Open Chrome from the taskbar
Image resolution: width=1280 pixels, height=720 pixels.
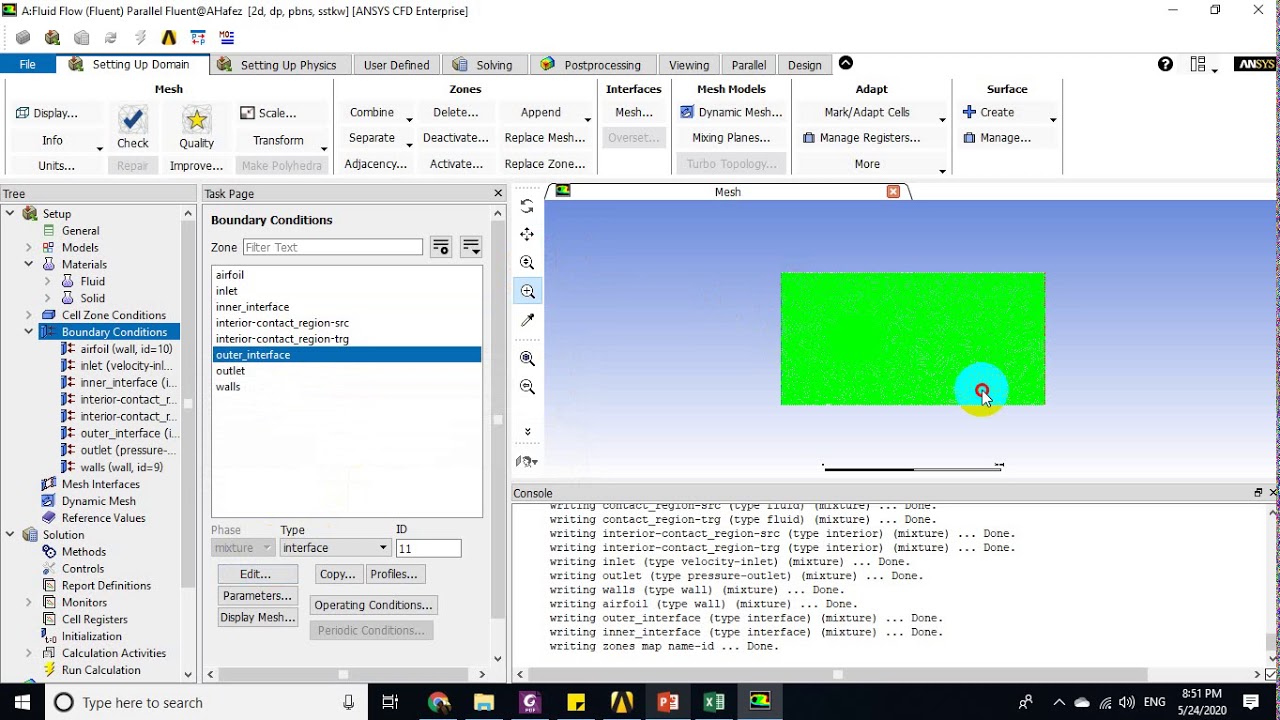pyautogui.click(x=438, y=702)
